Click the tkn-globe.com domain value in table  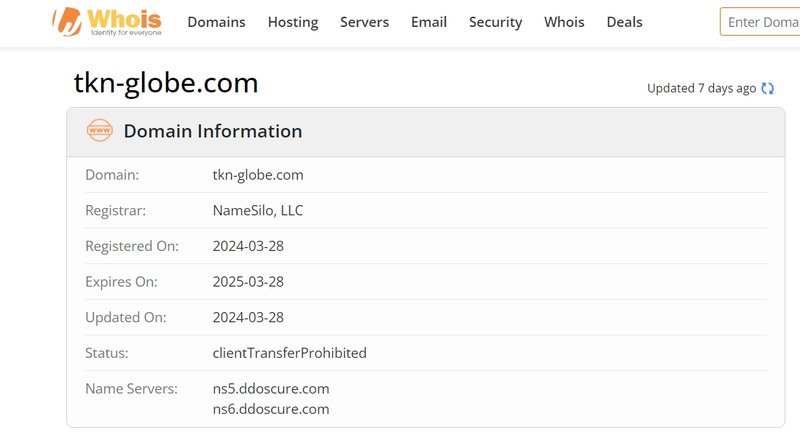click(258, 175)
